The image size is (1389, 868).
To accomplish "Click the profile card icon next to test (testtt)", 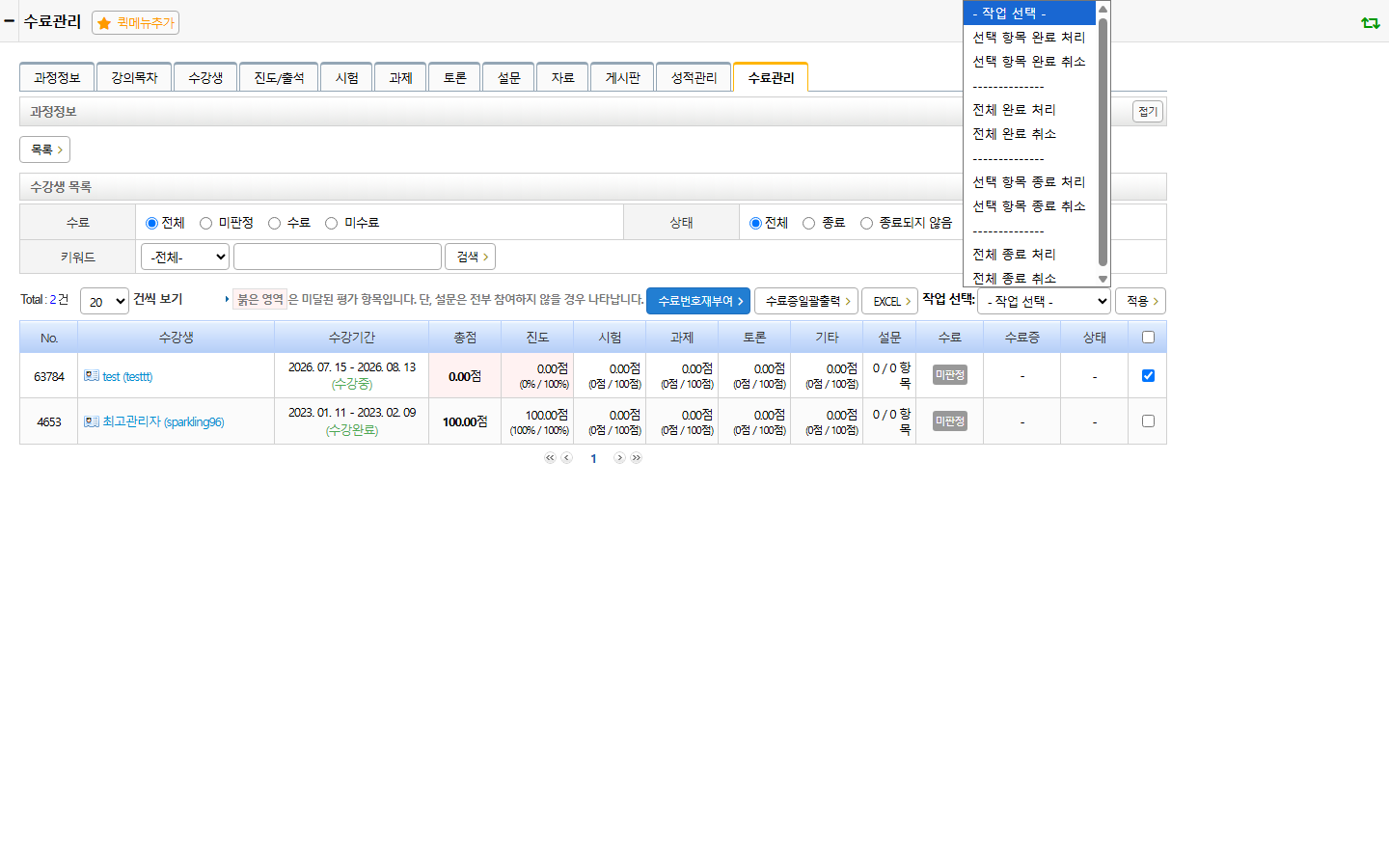I will click(x=92, y=376).
